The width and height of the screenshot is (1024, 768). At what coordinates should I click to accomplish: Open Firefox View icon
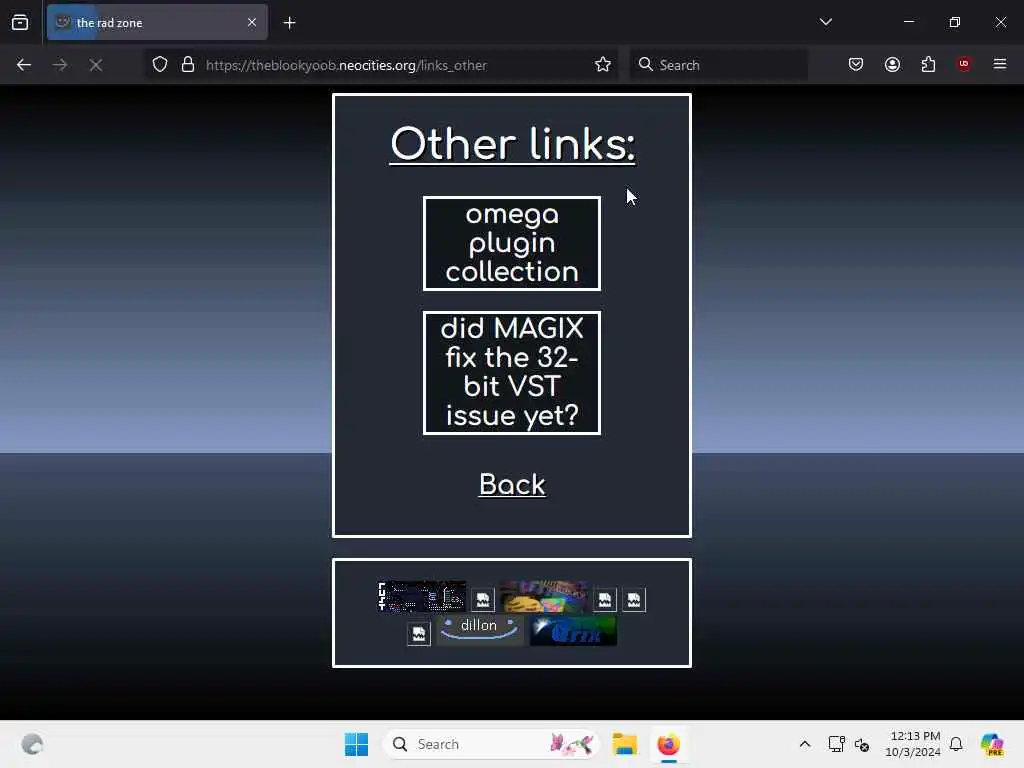click(x=20, y=22)
